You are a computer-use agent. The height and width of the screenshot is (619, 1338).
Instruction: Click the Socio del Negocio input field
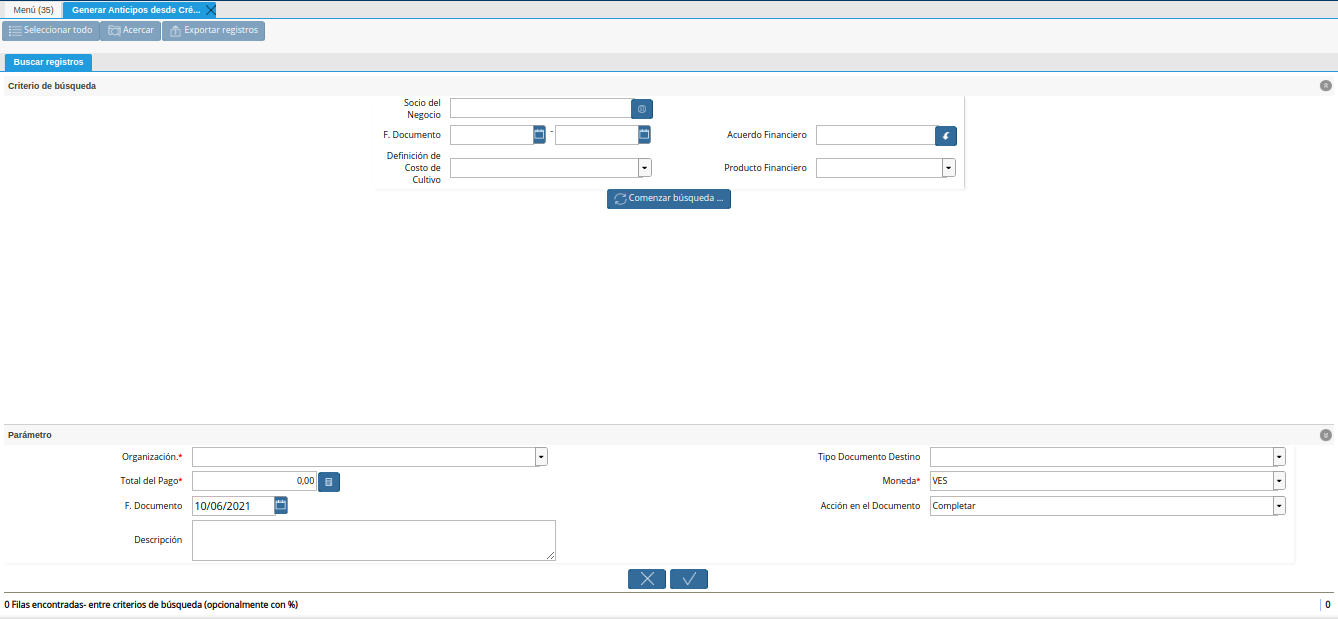(x=540, y=108)
